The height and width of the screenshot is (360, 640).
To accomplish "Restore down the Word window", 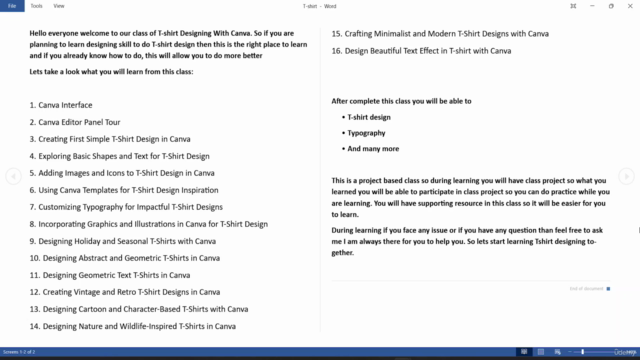I will pyautogui.click(x=611, y=6).
